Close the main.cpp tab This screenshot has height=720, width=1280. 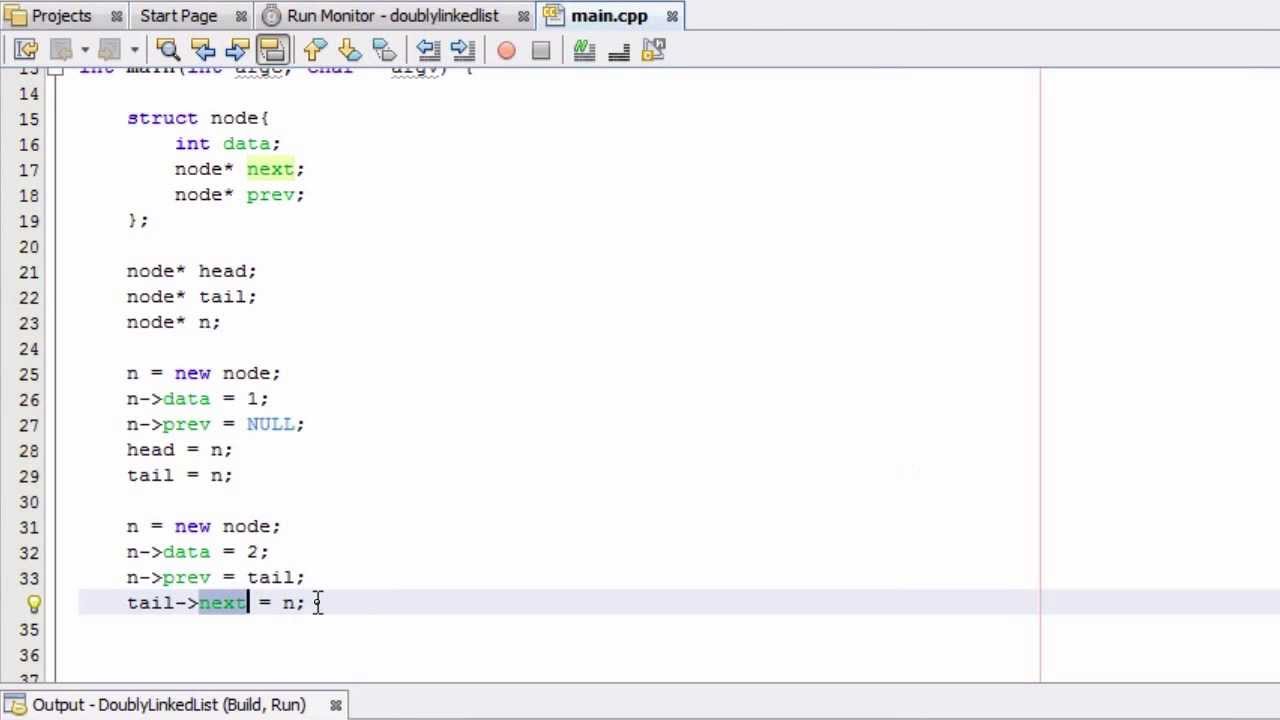pyautogui.click(x=672, y=16)
